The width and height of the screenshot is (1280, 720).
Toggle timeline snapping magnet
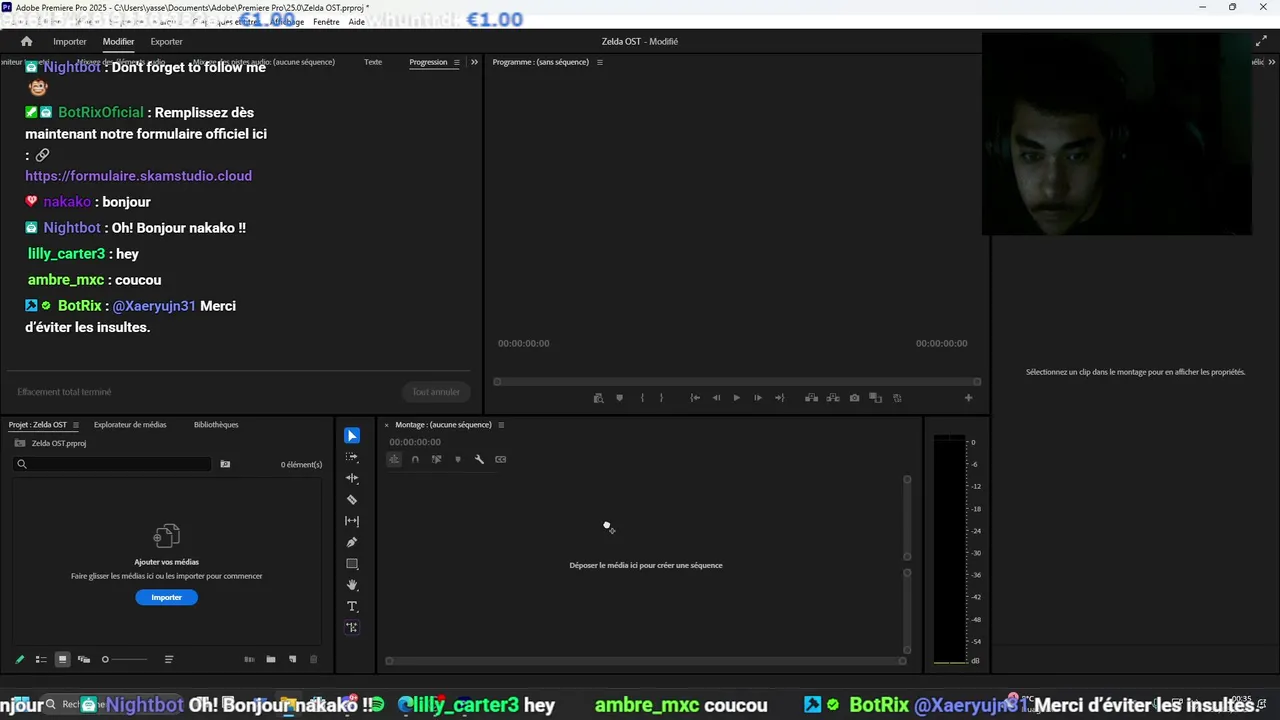tap(415, 459)
